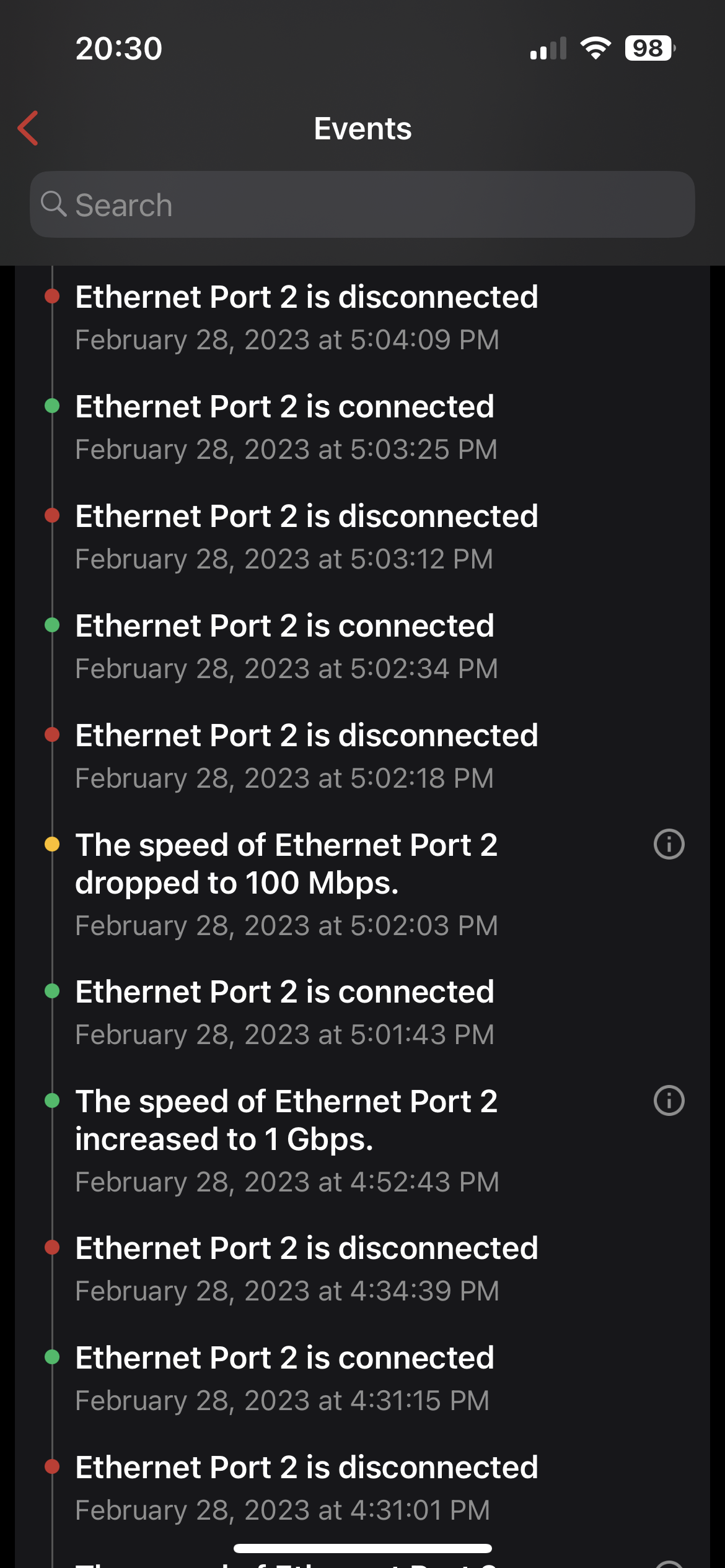Tap the Search input field
This screenshot has width=725, height=1568.
click(x=372, y=205)
